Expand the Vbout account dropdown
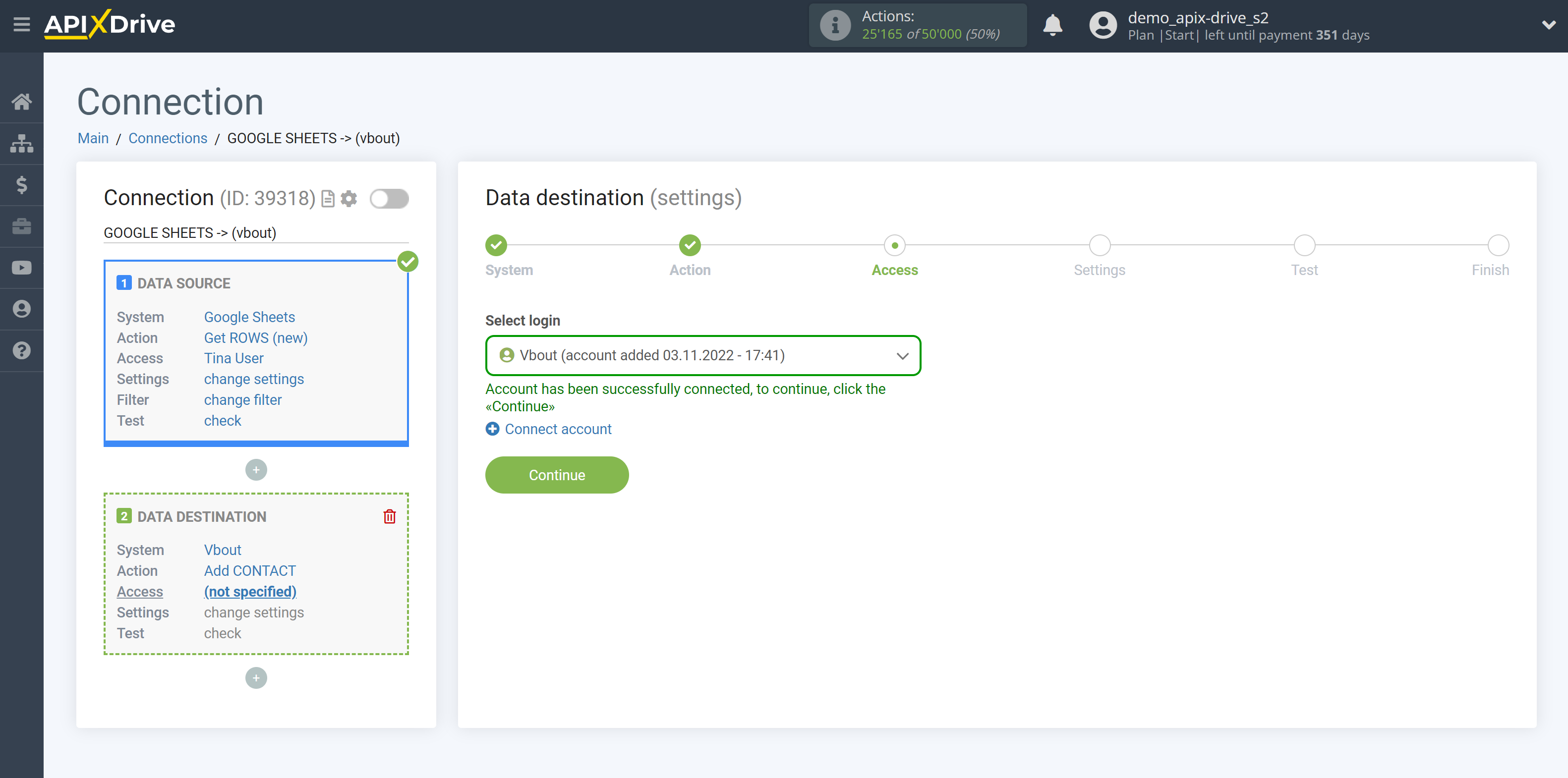Image resolution: width=1568 pixels, height=778 pixels. (x=902, y=355)
